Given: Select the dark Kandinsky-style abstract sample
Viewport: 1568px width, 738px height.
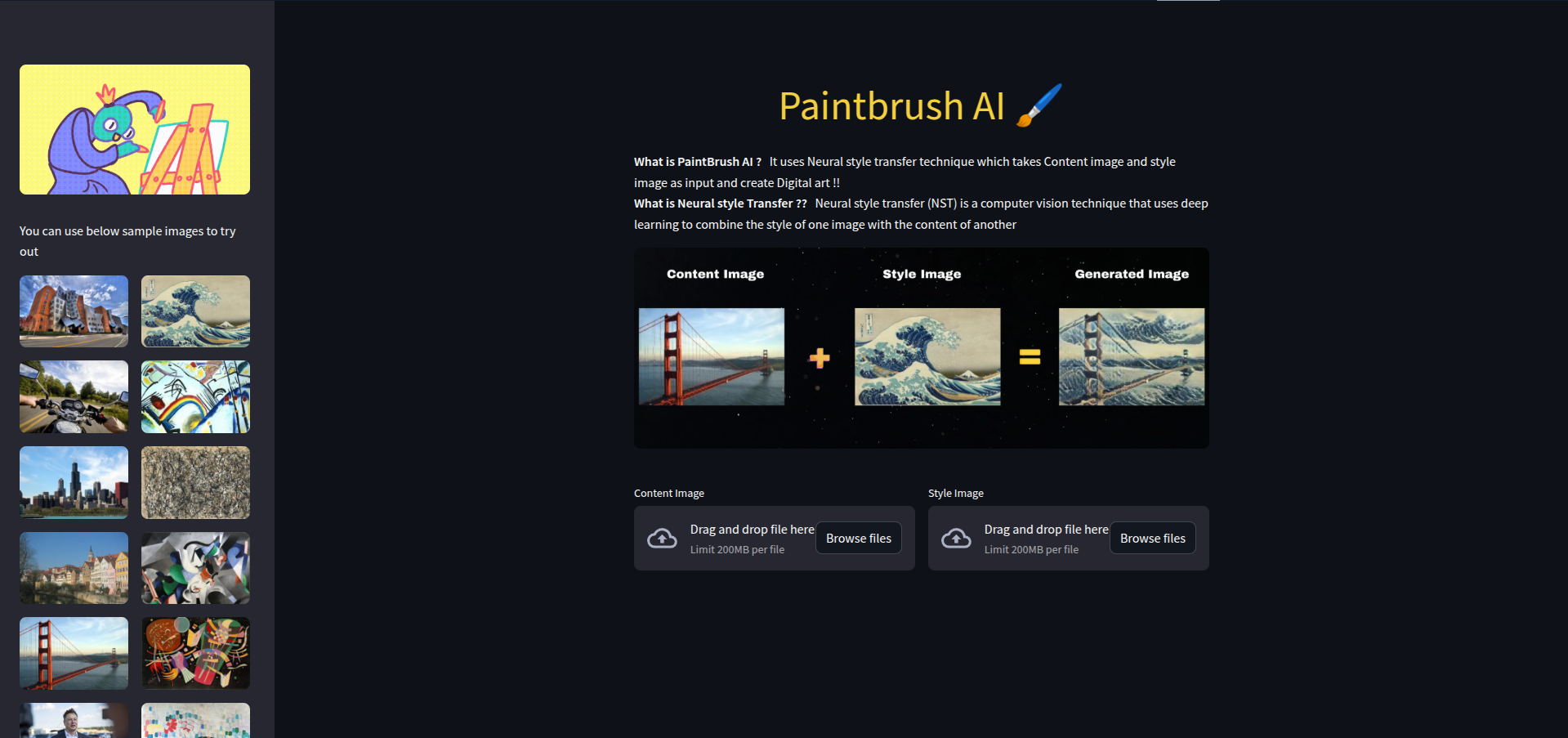Looking at the screenshot, I should pyautogui.click(x=195, y=653).
